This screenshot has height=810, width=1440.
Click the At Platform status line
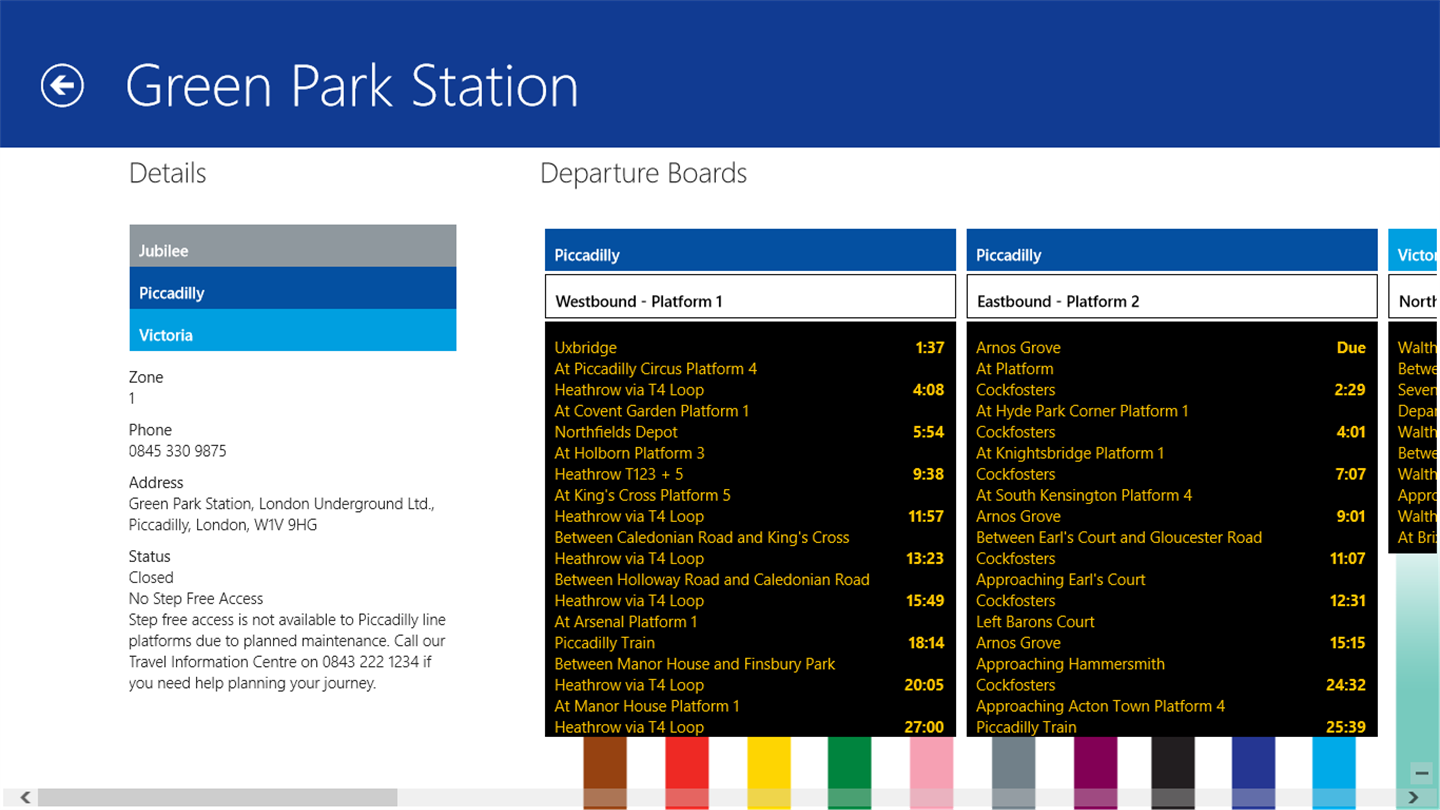point(1015,369)
